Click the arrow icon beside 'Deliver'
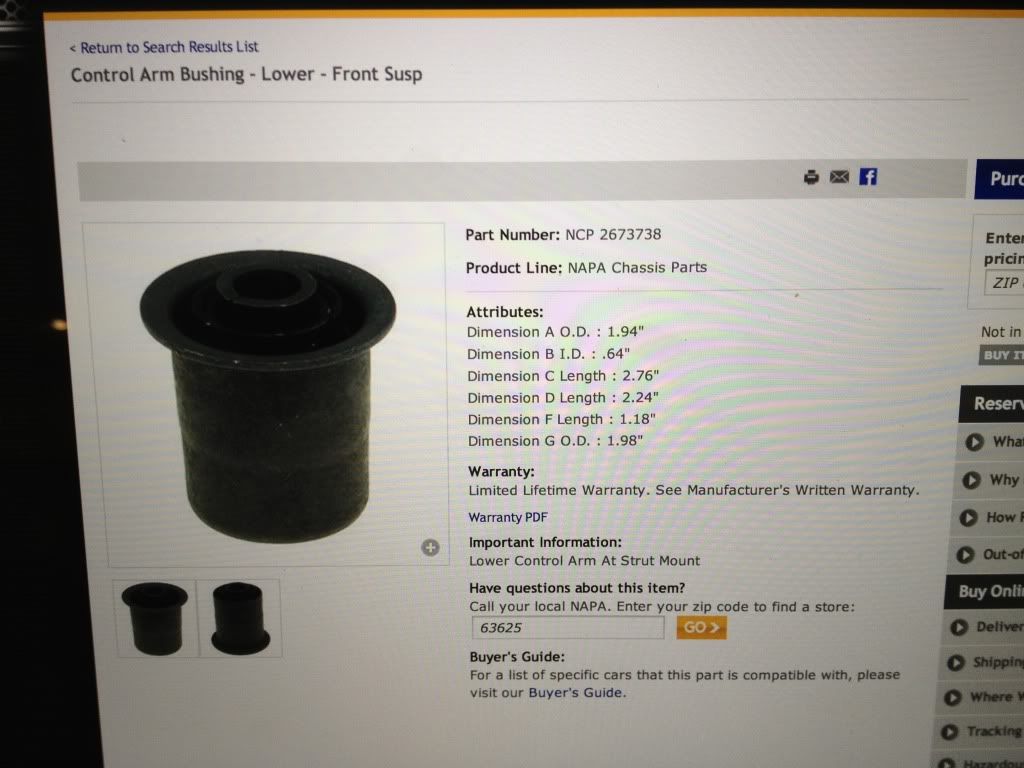Viewport: 1024px width, 768px height. (x=959, y=627)
